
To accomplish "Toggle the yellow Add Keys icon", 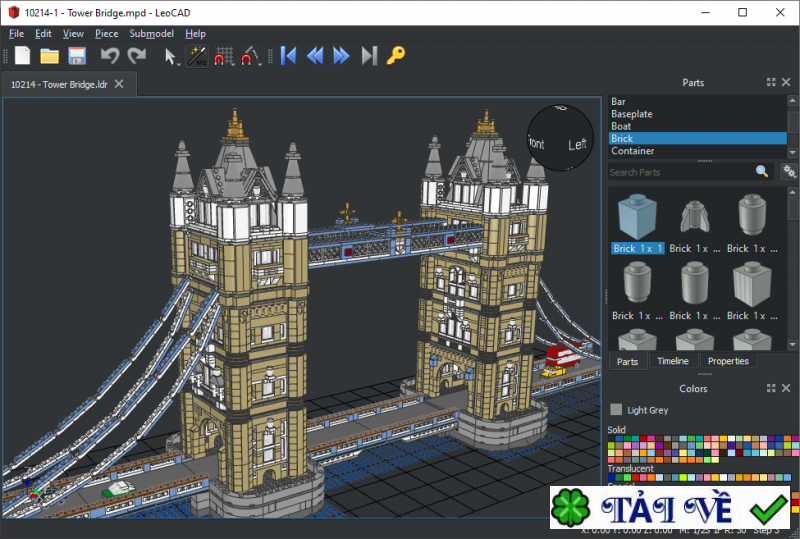I will pyautogui.click(x=395, y=56).
